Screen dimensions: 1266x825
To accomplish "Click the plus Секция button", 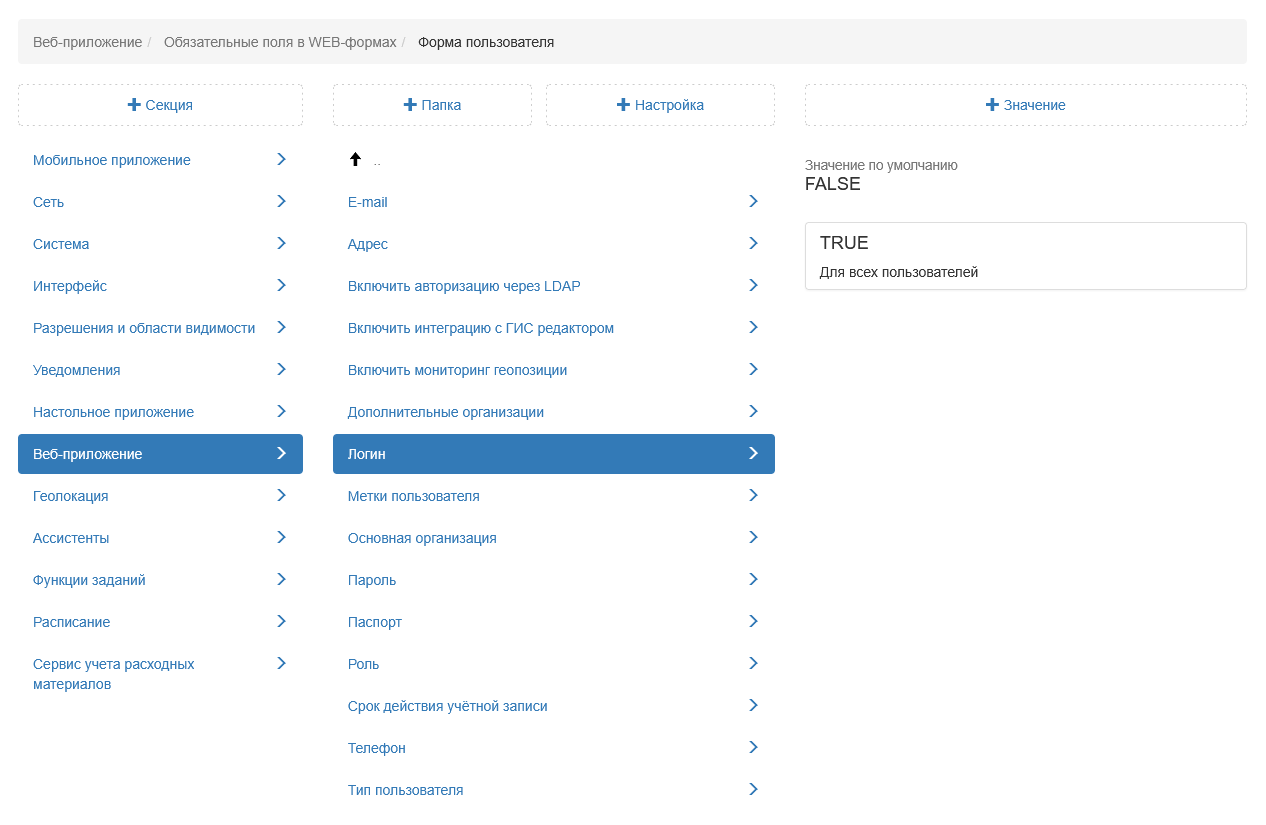I will click(x=160, y=105).
